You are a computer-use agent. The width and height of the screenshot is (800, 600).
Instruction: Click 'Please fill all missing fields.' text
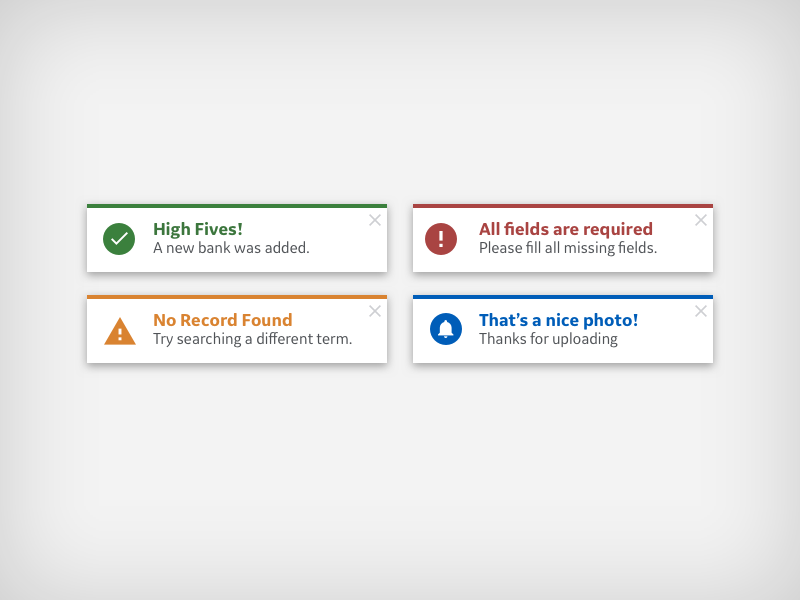[x=567, y=248]
